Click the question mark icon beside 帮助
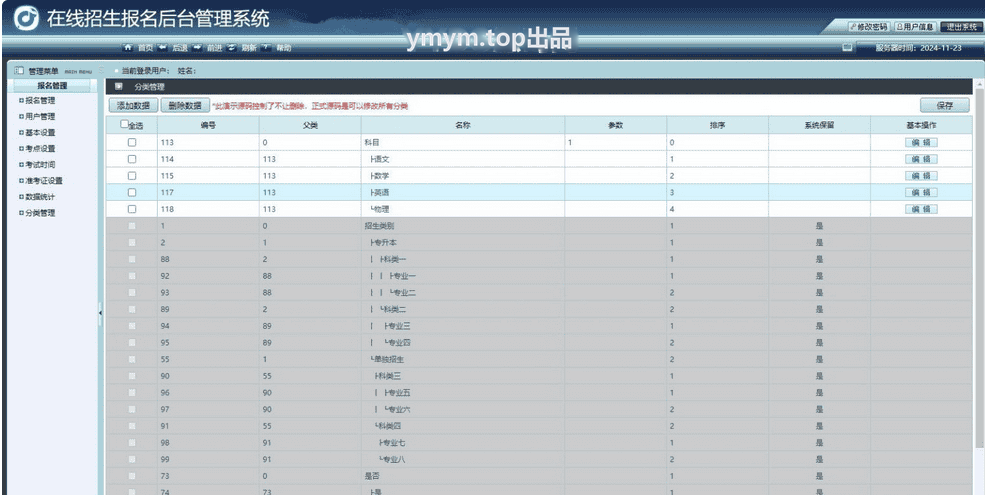The image size is (985, 495). click(266, 47)
